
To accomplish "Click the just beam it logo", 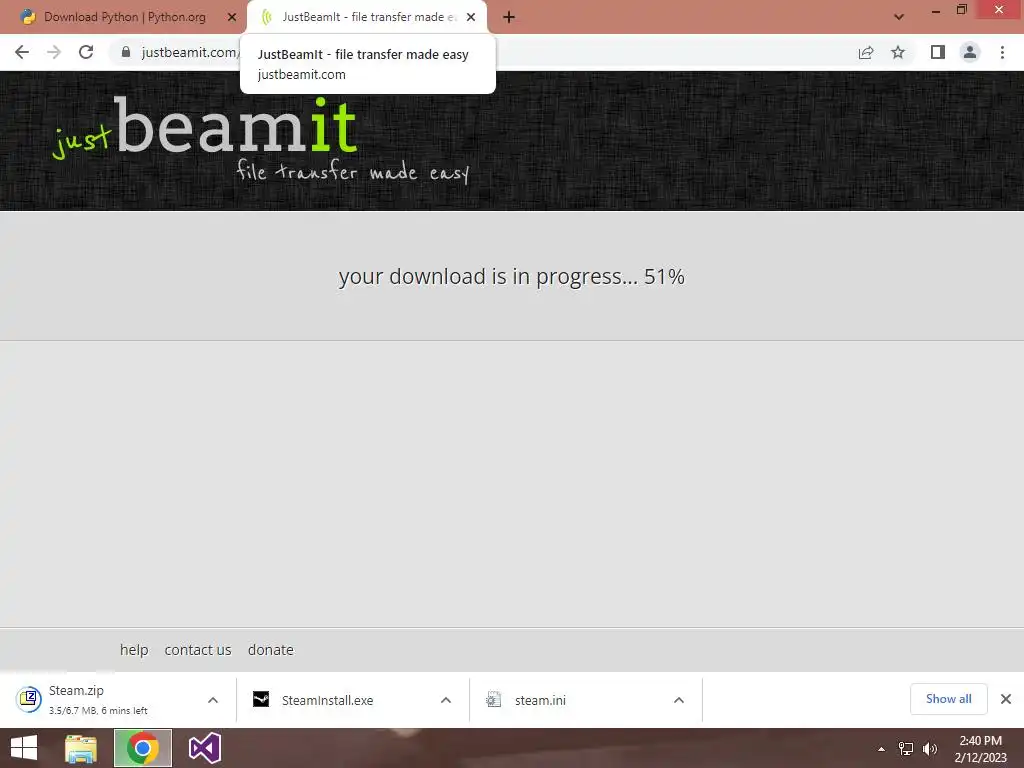I will pos(261,139).
